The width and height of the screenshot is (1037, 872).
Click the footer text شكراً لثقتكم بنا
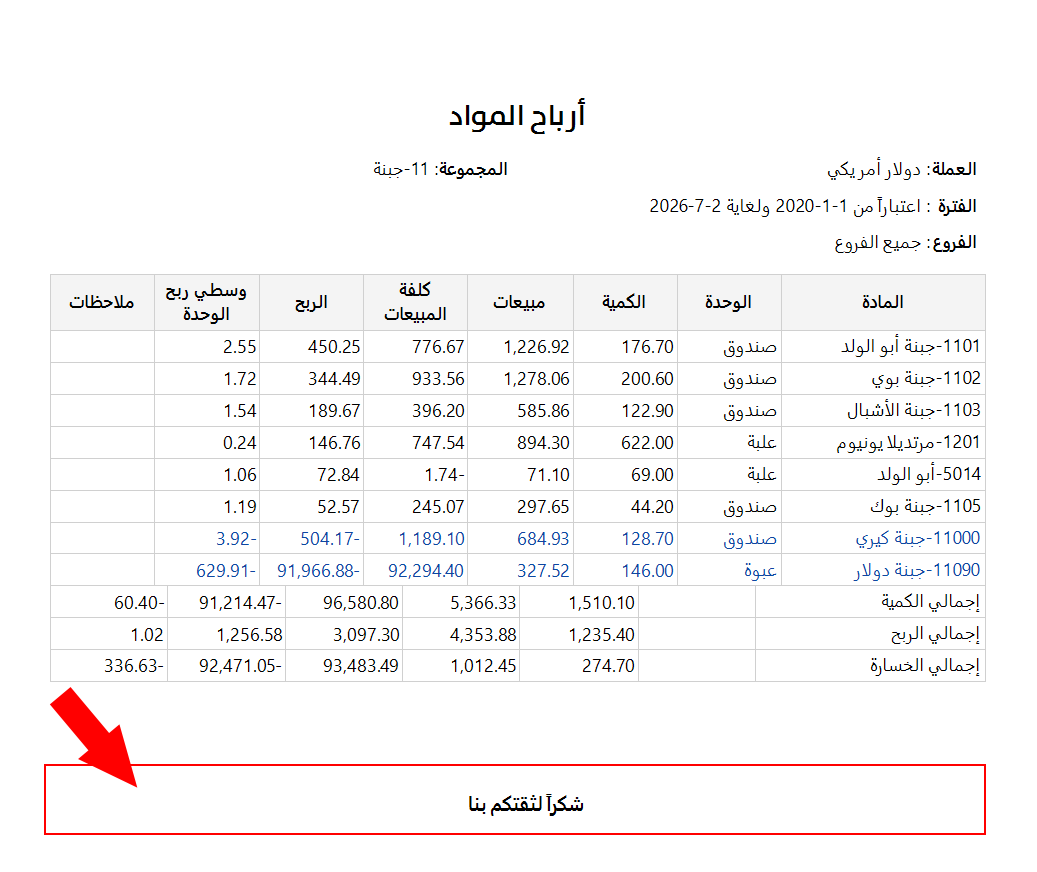click(526, 804)
